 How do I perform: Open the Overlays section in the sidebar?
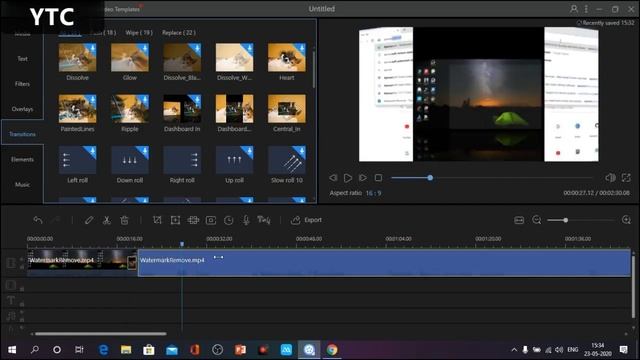click(22, 109)
